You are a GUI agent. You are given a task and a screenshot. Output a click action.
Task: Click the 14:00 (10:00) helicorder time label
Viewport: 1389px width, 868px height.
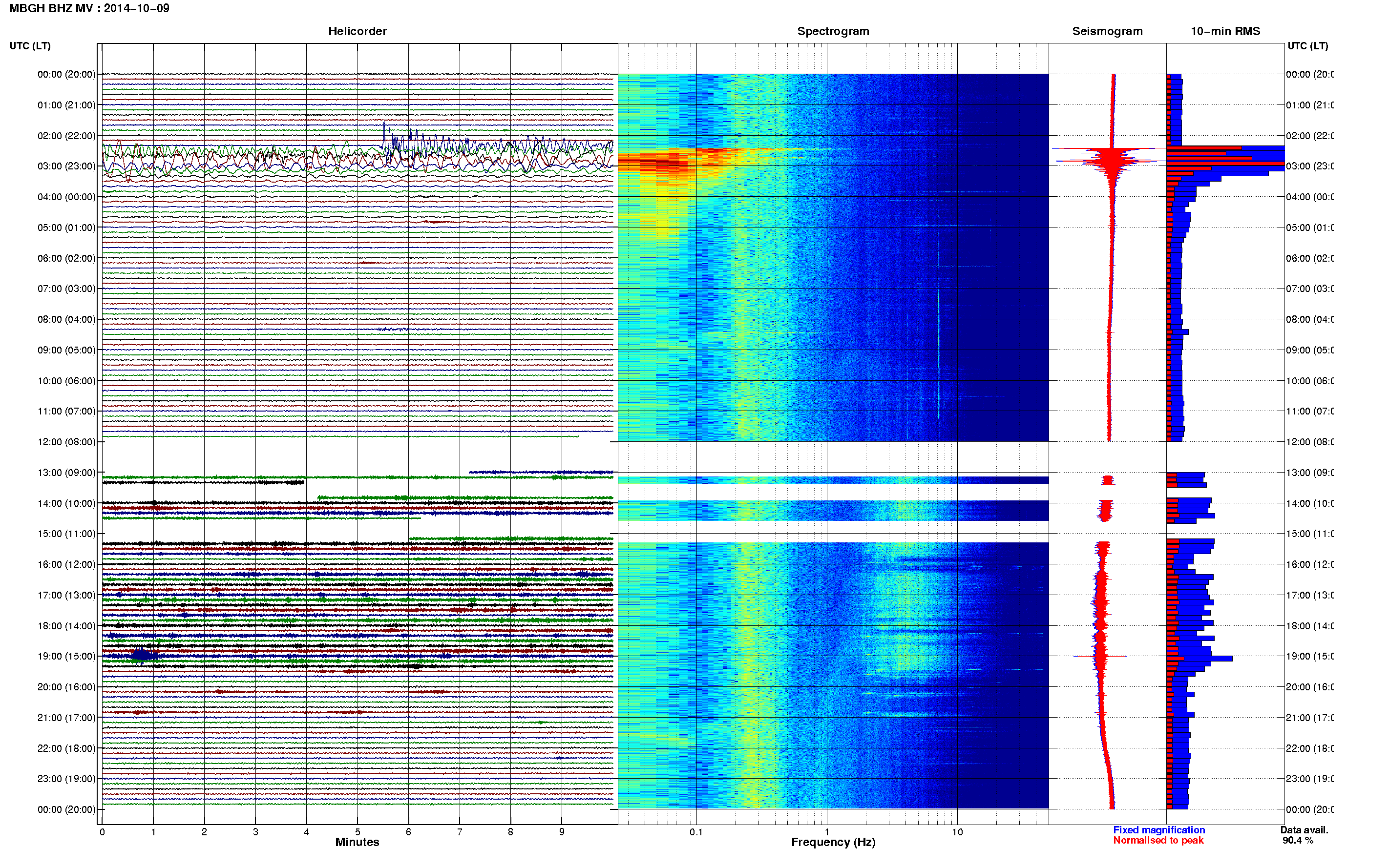pyautogui.click(x=66, y=503)
